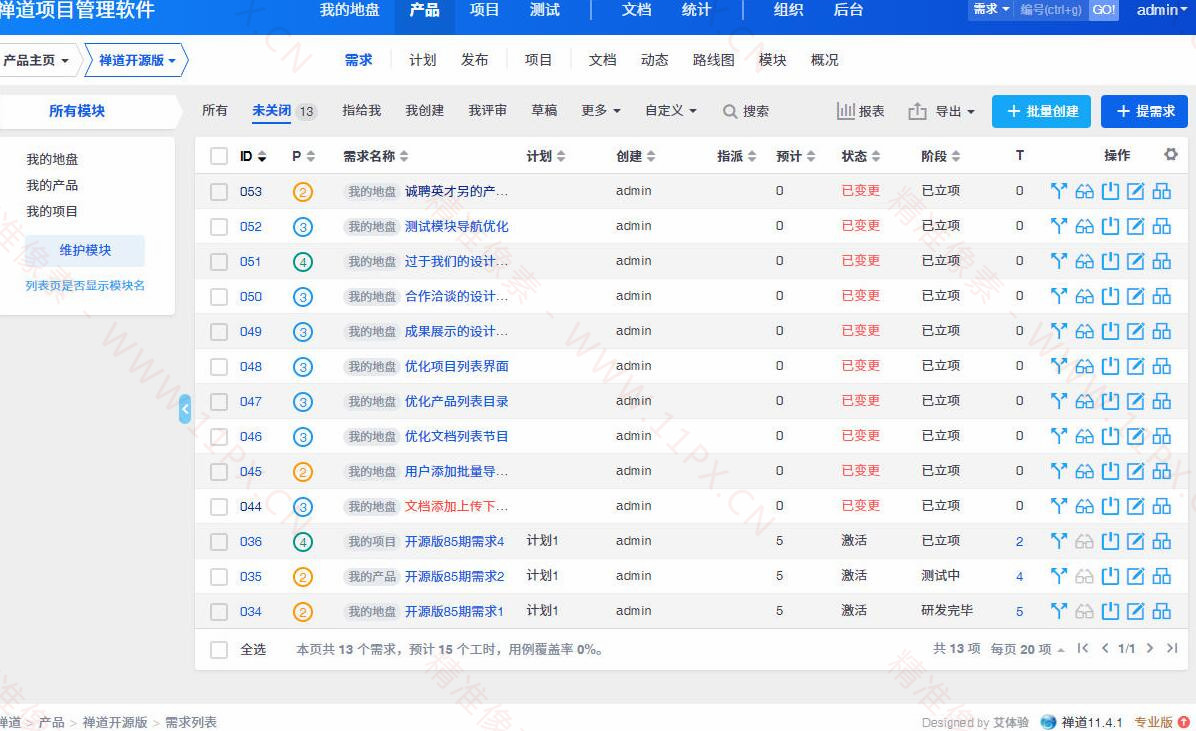Image resolution: width=1196 pixels, height=731 pixels.
Task: Select 我的项目 in module tree
Action: 52,211
